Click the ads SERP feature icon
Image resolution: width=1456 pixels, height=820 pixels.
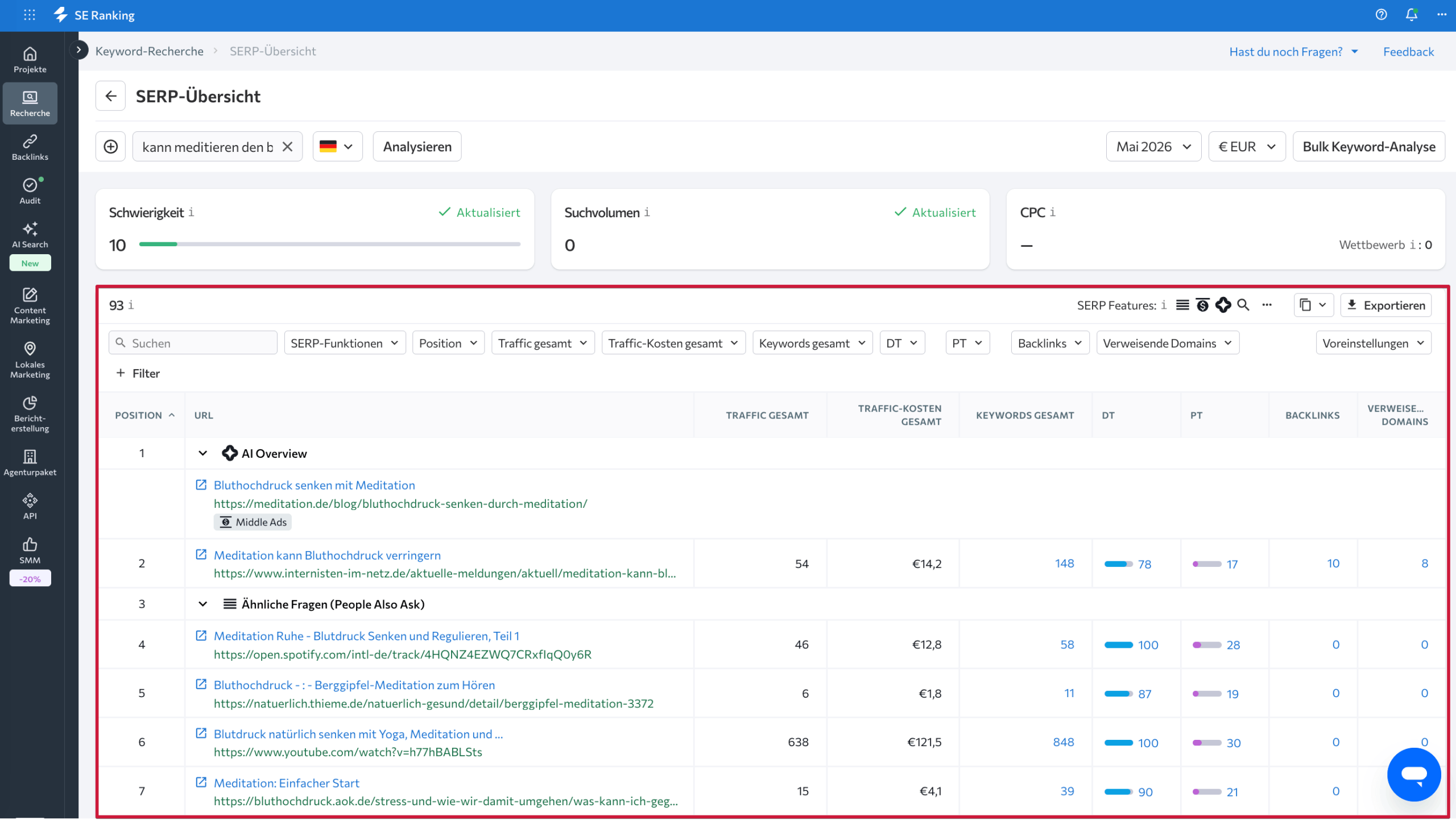[x=1202, y=305]
